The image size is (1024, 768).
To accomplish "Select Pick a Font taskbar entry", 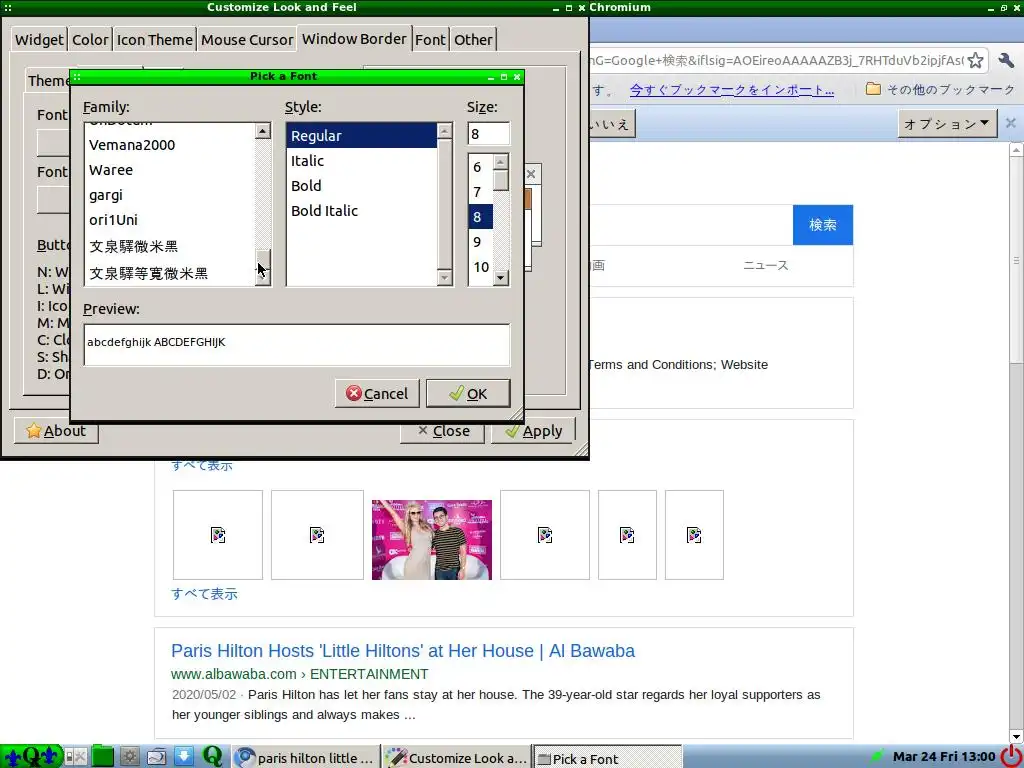I will click(607, 758).
